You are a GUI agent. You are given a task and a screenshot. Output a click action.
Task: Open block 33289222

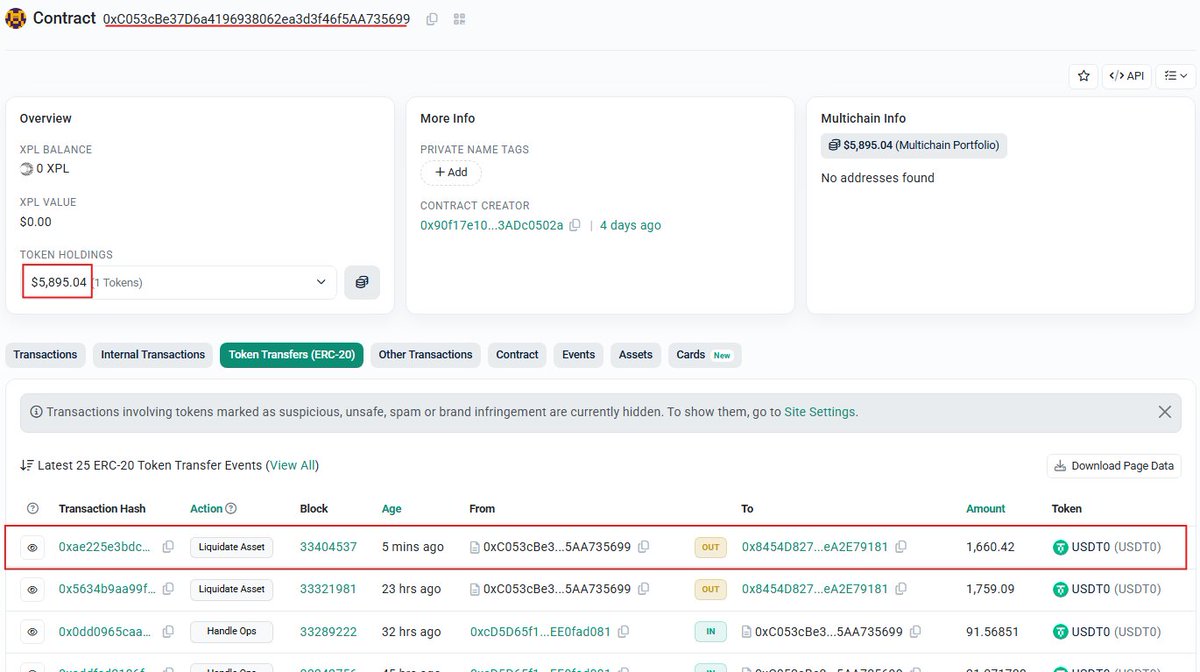(328, 632)
